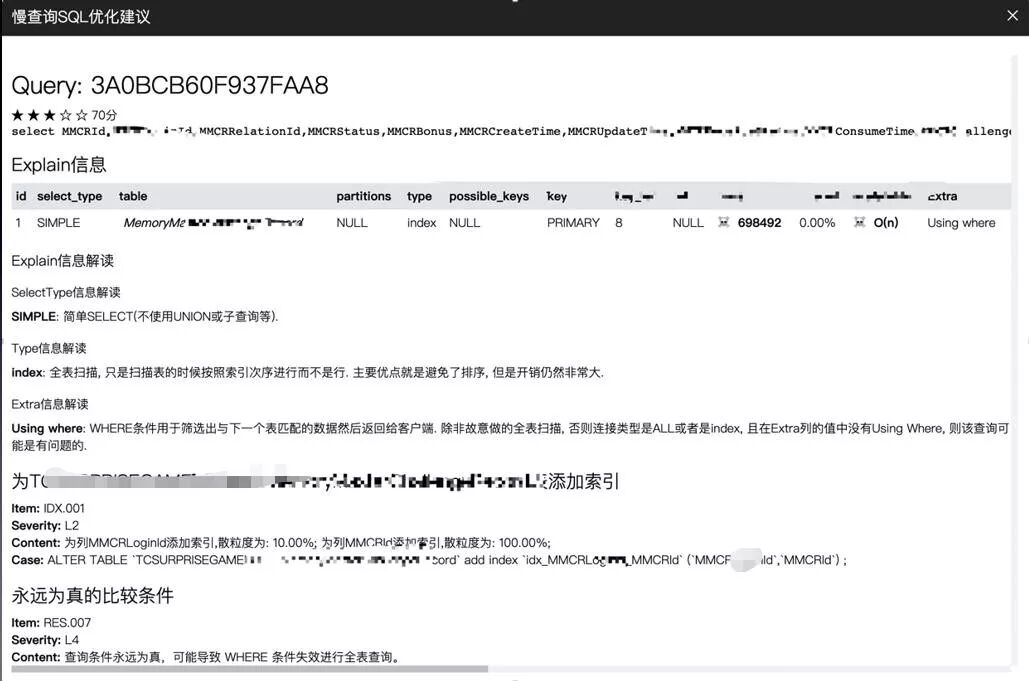Click the first star of the 70分 rating
This screenshot has height=681, width=1029.
click(19, 115)
